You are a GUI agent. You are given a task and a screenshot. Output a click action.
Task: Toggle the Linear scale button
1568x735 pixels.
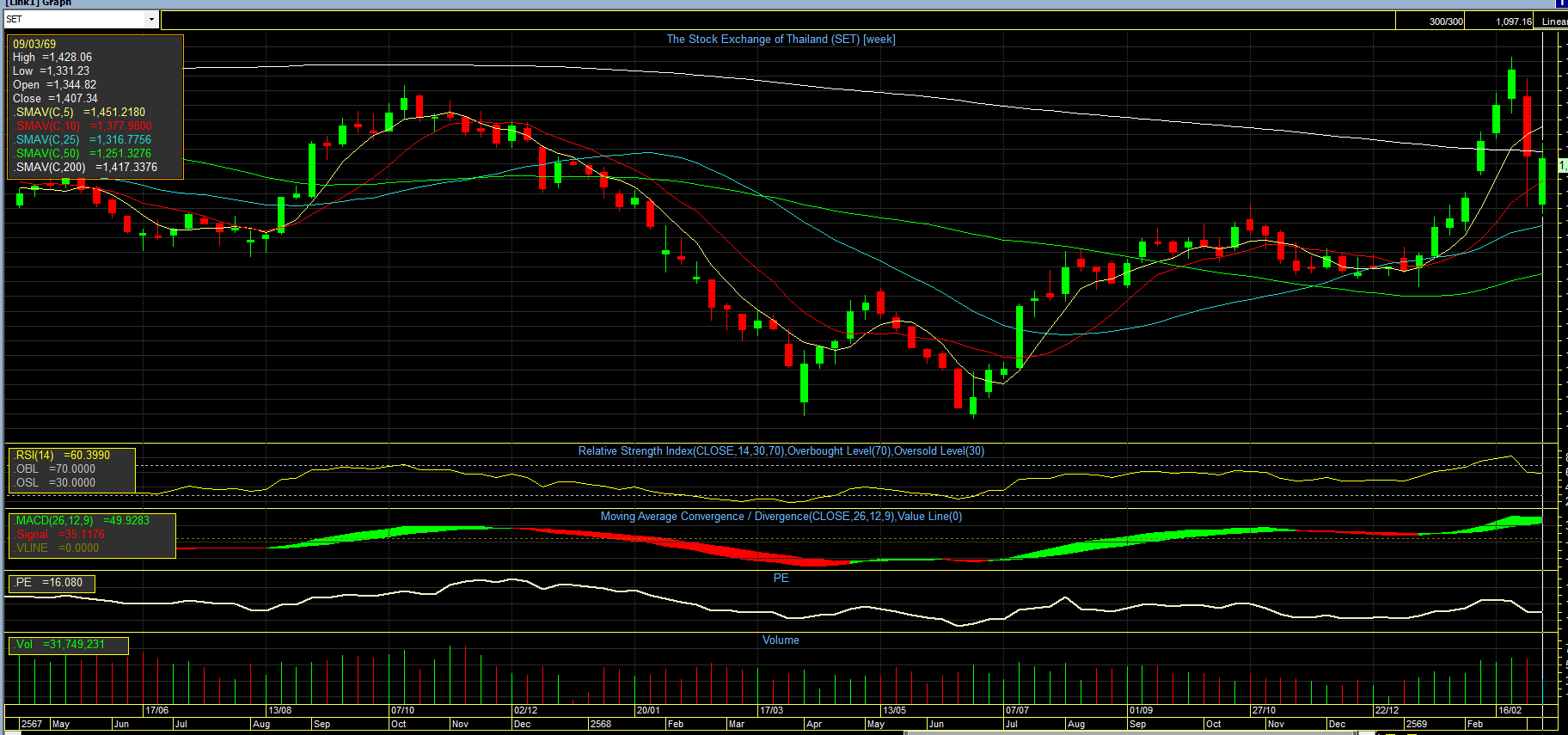pos(1553,21)
